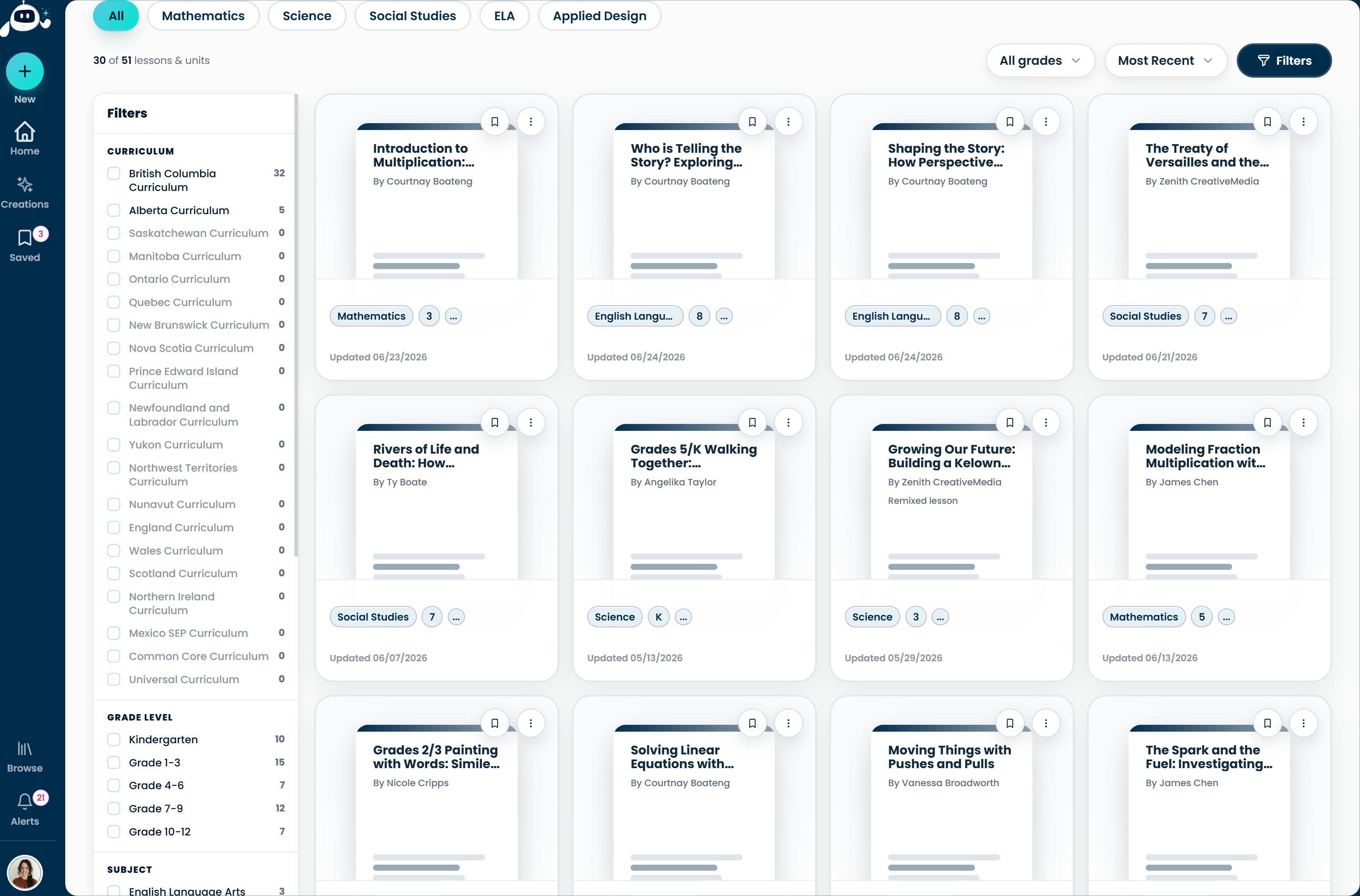Click the Filters panel scrollbar
Screen dimensions: 1360x896
tap(296, 326)
